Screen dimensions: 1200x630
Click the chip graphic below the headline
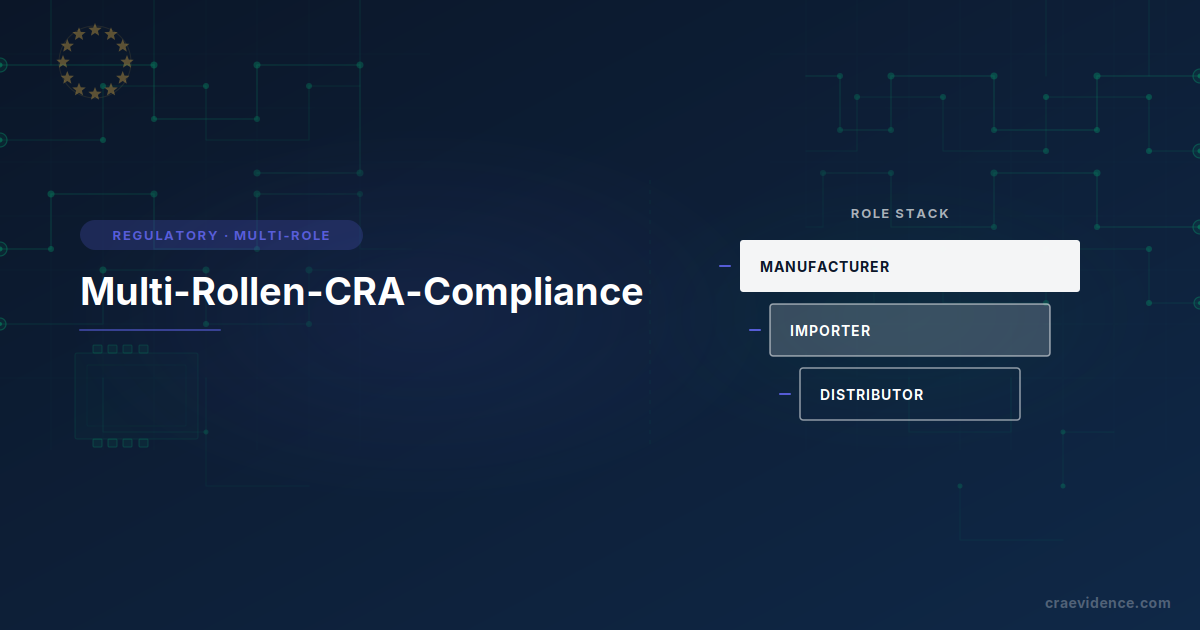pos(136,396)
